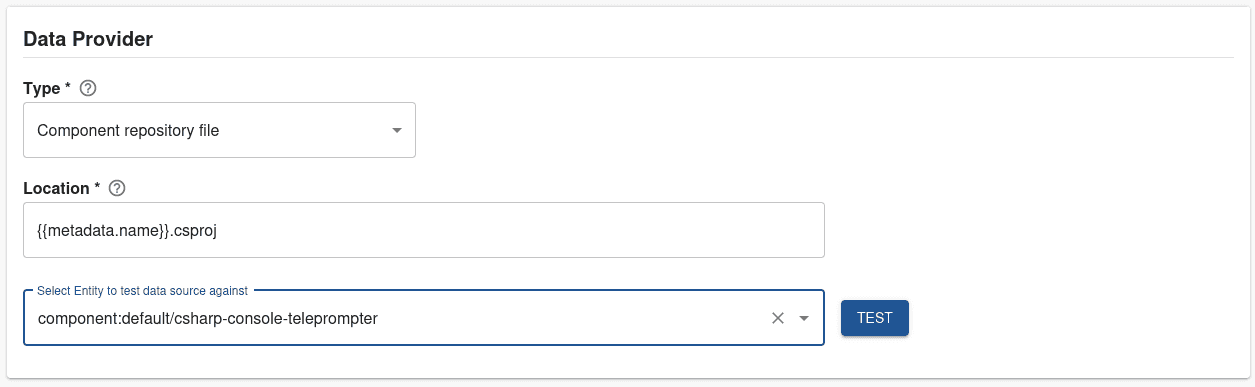
Task: Expand the entity selector dropdown arrow
Action: pyautogui.click(x=803, y=318)
